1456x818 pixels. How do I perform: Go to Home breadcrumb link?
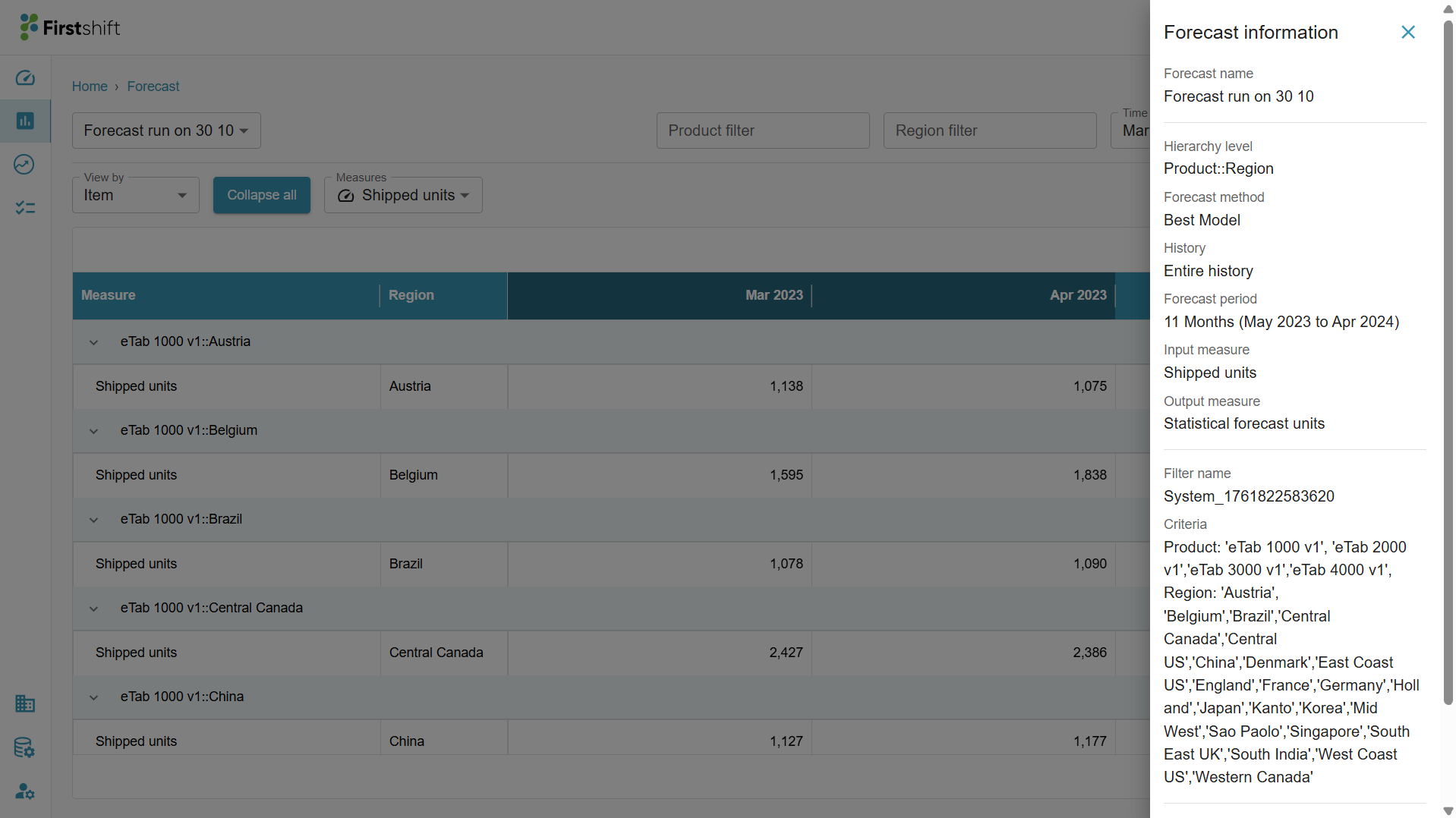(x=90, y=87)
